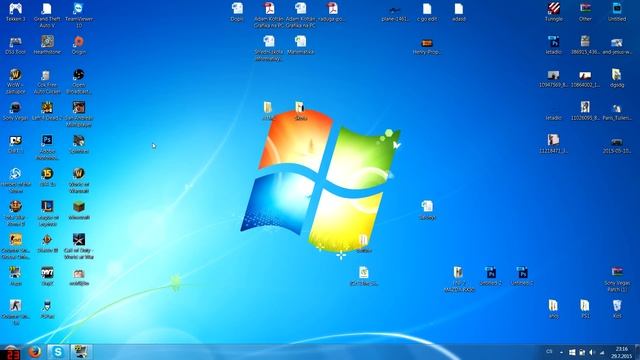Open the World of Warcraft shortcut
Image resolution: width=640 pixels, height=360 pixels.
(79, 180)
